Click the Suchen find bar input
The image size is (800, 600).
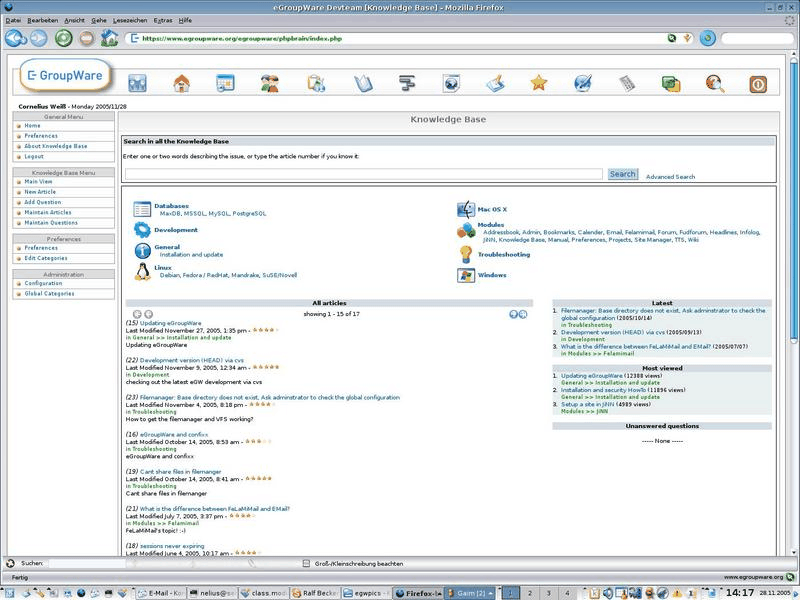pyautogui.click(x=87, y=563)
